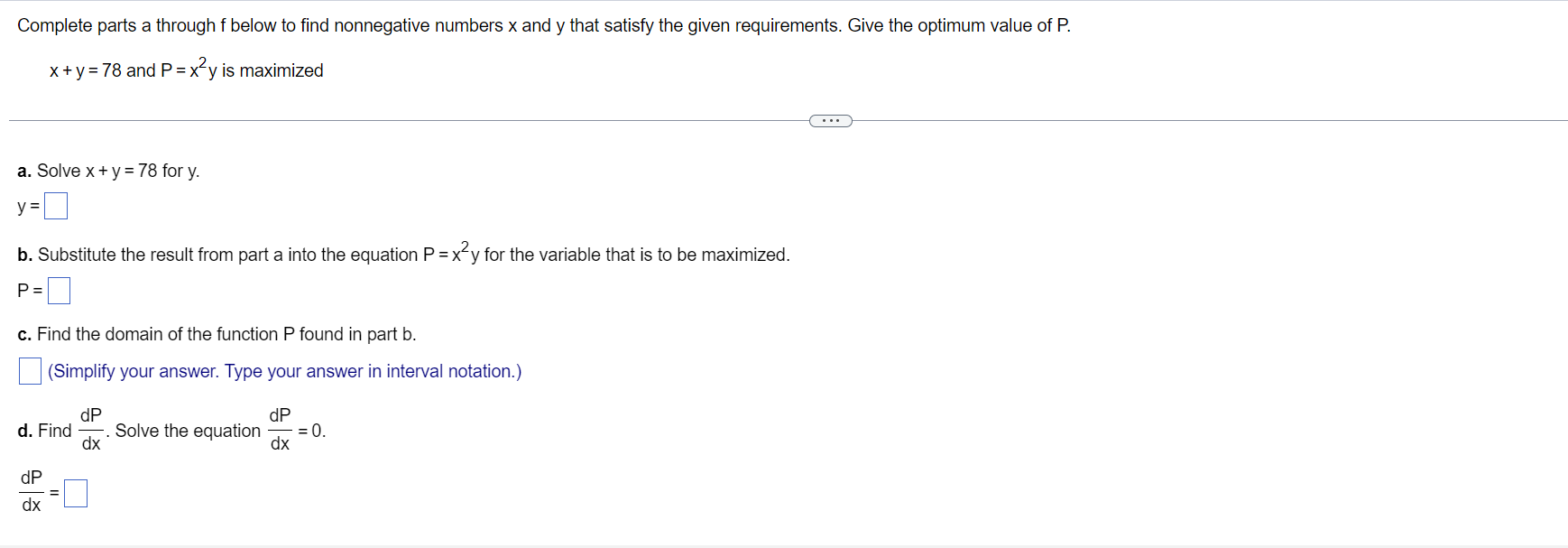This screenshot has width=1568, height=548.
Task: Select the part a instruction text
Action: (x=108, y=171)
